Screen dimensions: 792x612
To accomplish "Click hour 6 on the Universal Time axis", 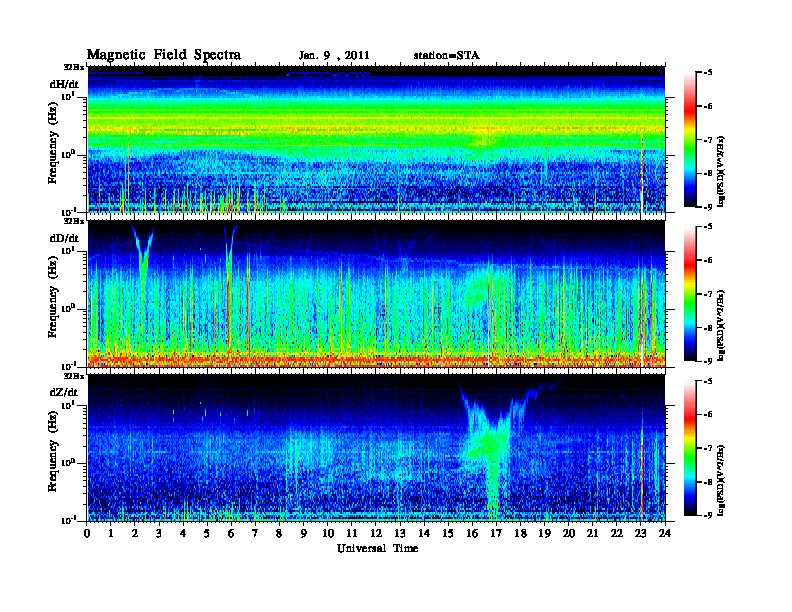I will click(x=231, y=533).
